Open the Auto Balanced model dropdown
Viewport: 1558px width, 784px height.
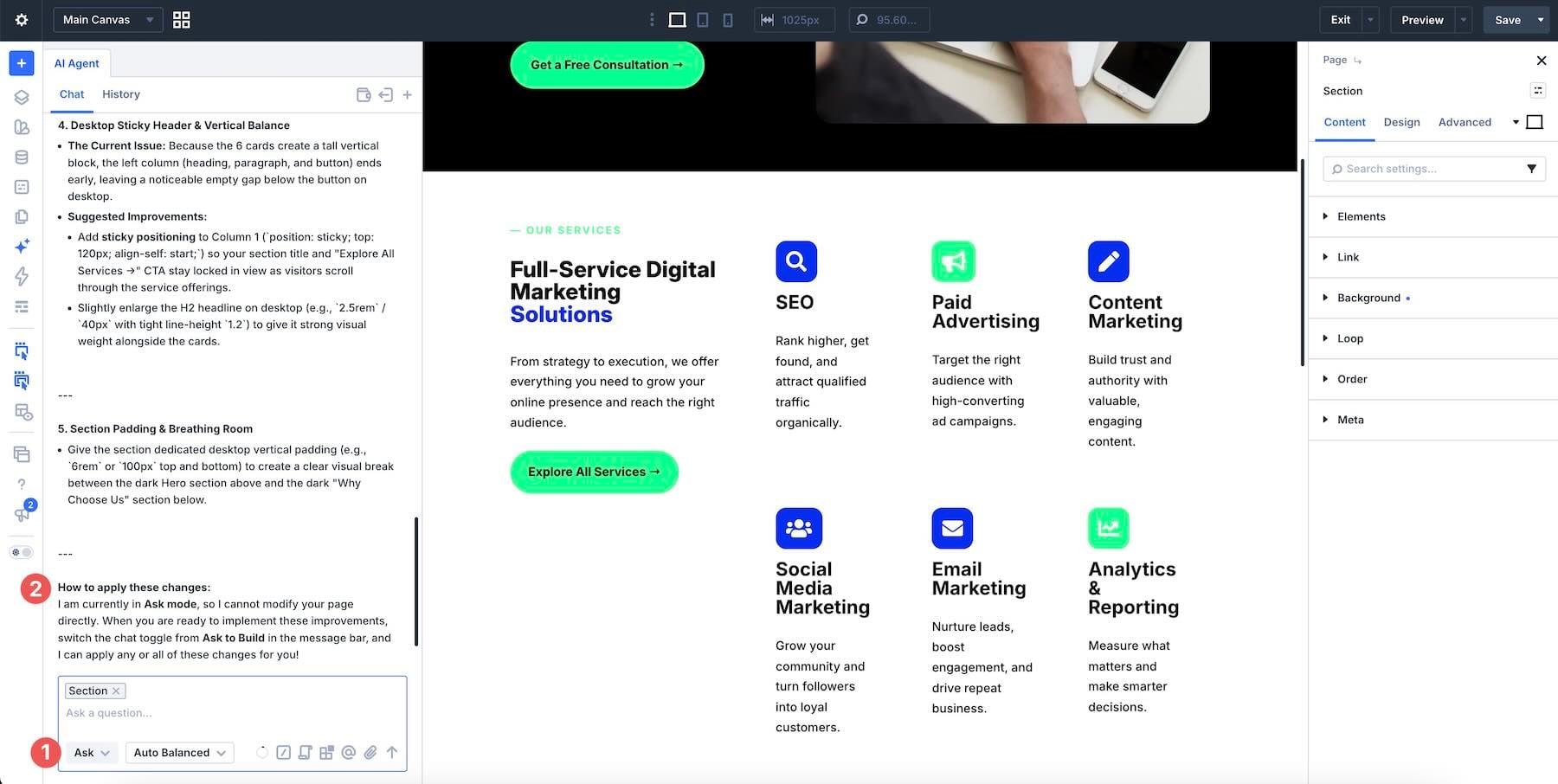click(x=179, y=753)
